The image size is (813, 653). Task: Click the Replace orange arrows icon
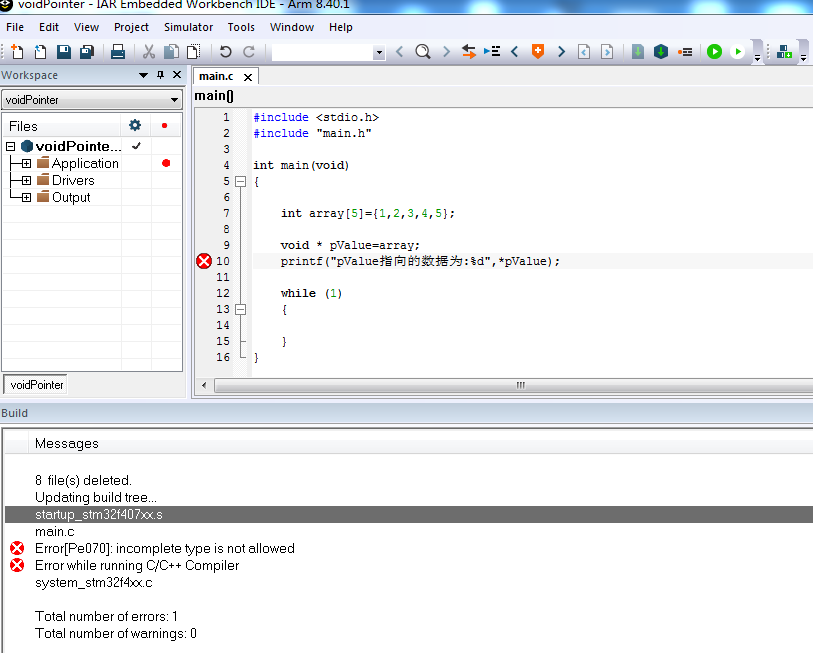(x=469, y=52)
